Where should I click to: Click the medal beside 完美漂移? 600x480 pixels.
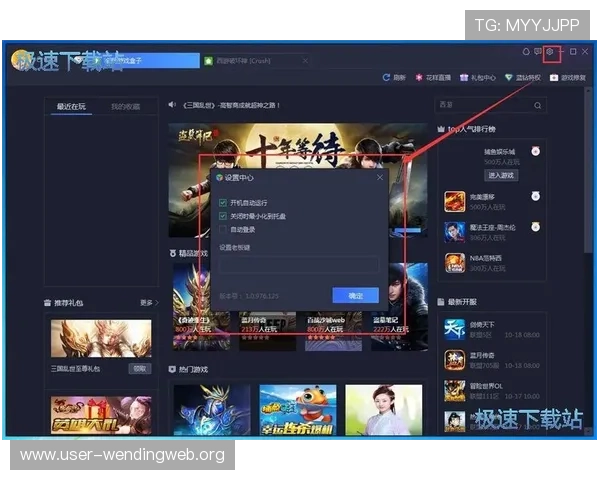pos(535,196)
